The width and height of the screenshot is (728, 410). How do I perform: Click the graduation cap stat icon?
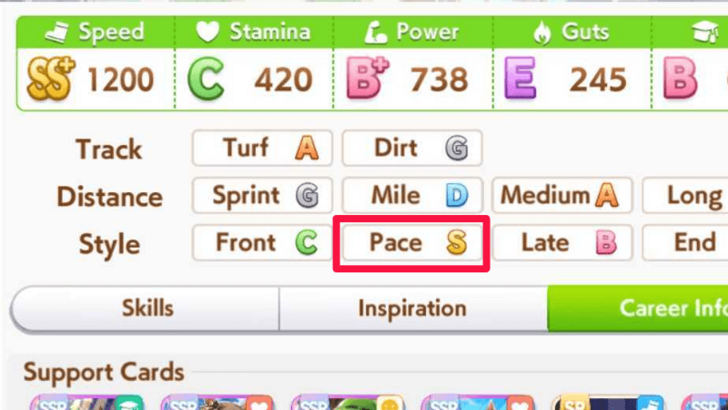click(x=705, y=32)
